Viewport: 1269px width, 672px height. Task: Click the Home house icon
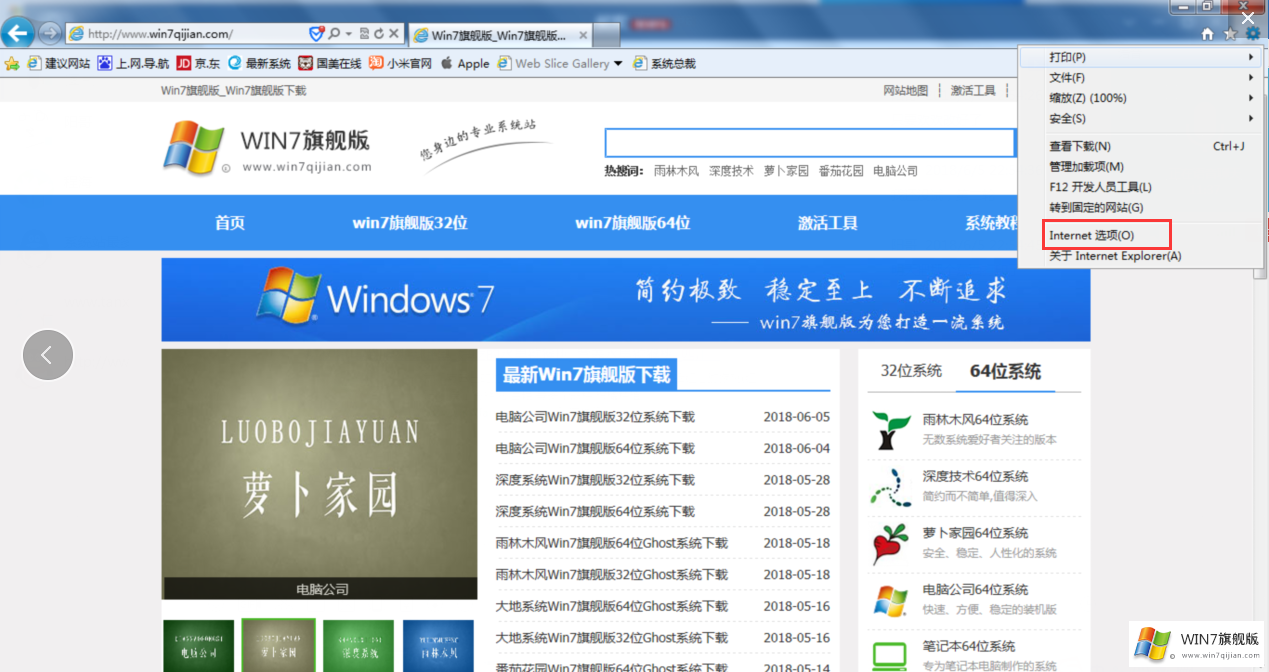point(1208,34)
